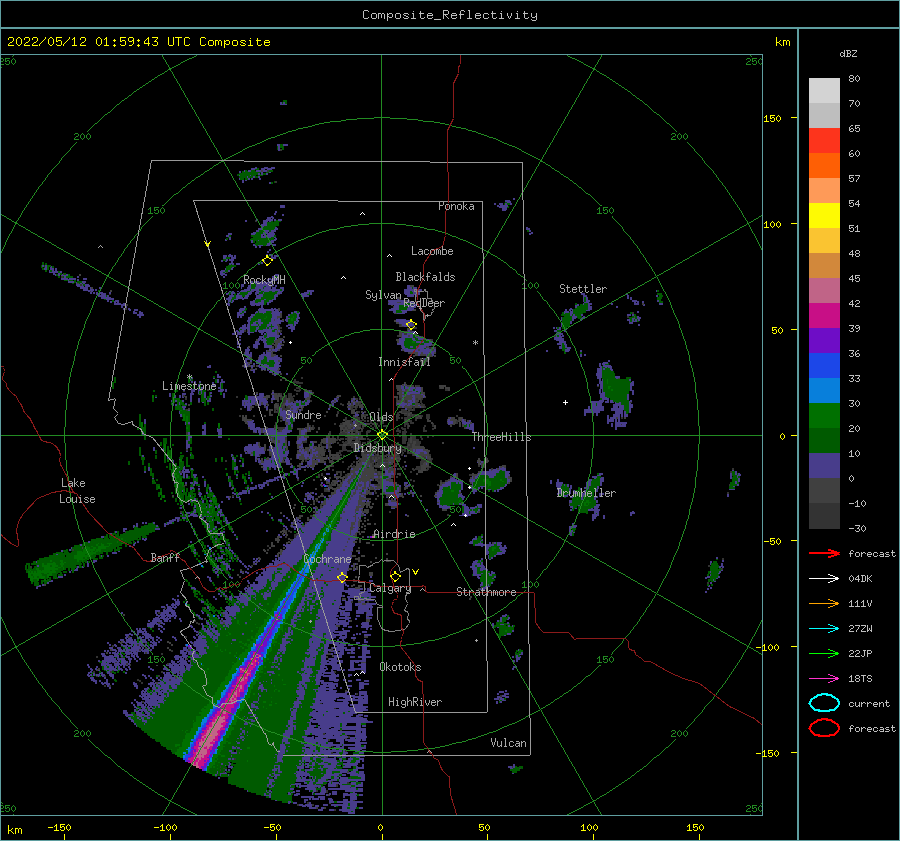Select the 51 dBZ yellow color swatch
900x841 pixels.
coord(824,216)
